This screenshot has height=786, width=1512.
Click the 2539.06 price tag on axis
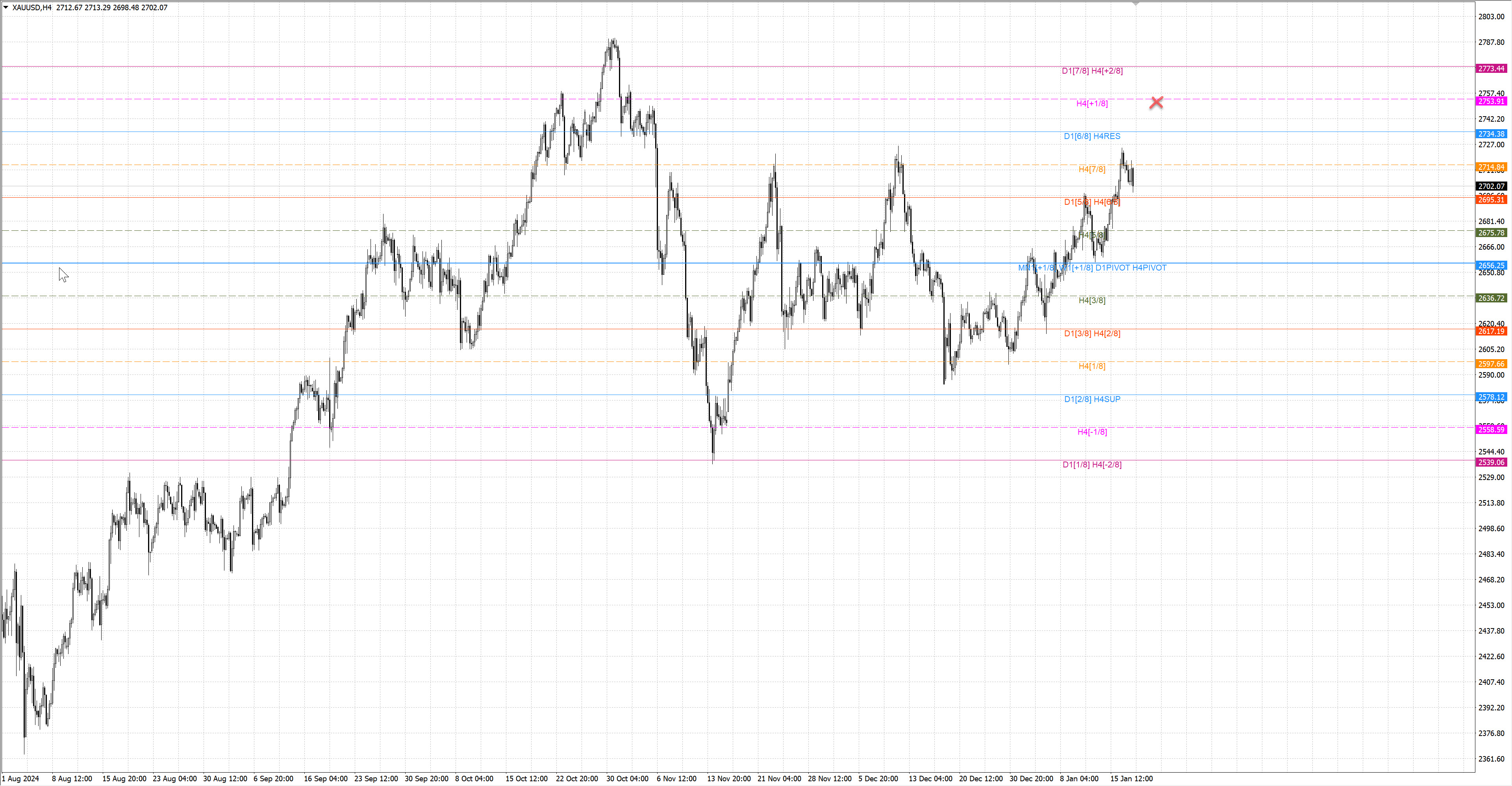(x=1491, y=463)
